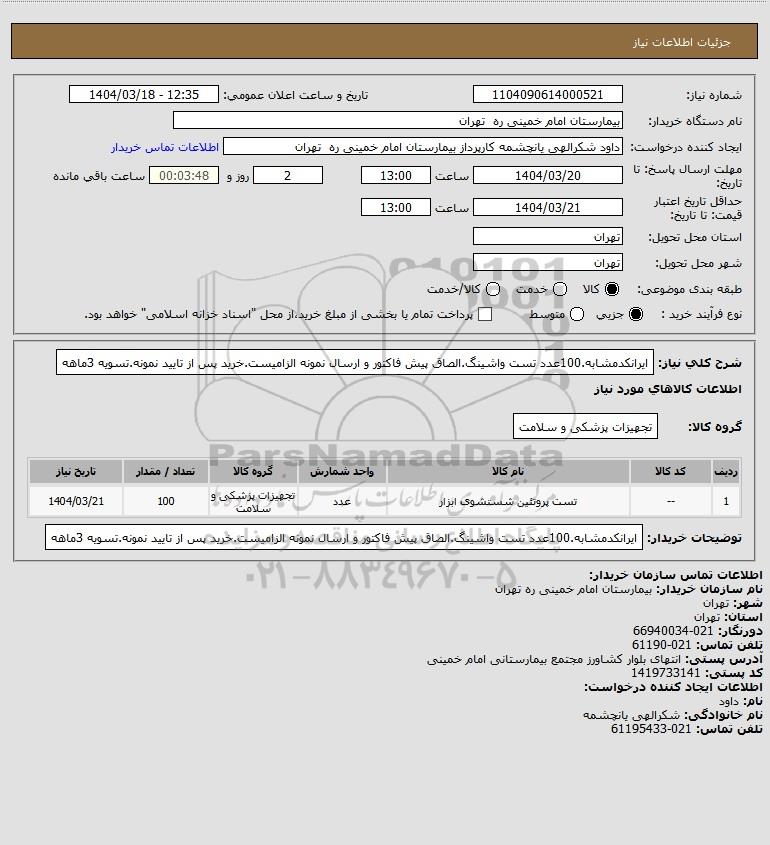
Task: Click the response deadline hour 13:00 field
Action: [x=396, y=176]
